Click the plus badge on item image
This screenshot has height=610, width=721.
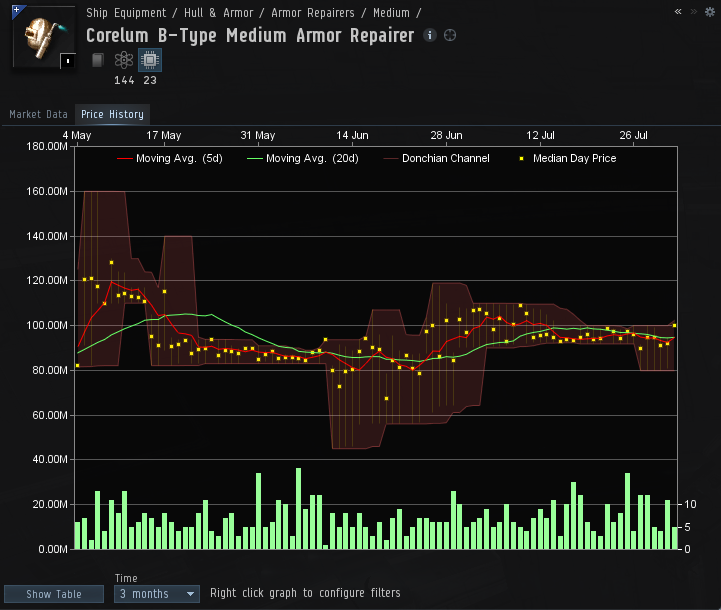(x=17, y=10)
